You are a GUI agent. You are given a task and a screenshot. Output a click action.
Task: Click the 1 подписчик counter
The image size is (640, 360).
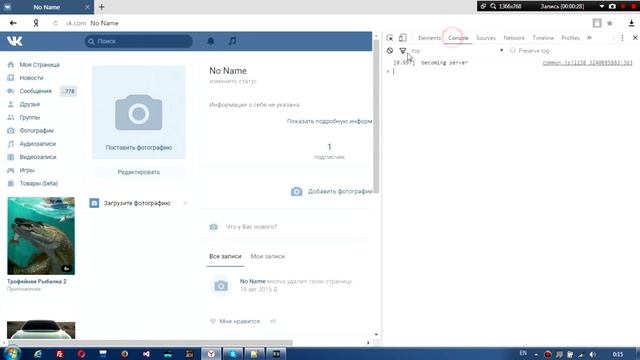click(329, 151)
